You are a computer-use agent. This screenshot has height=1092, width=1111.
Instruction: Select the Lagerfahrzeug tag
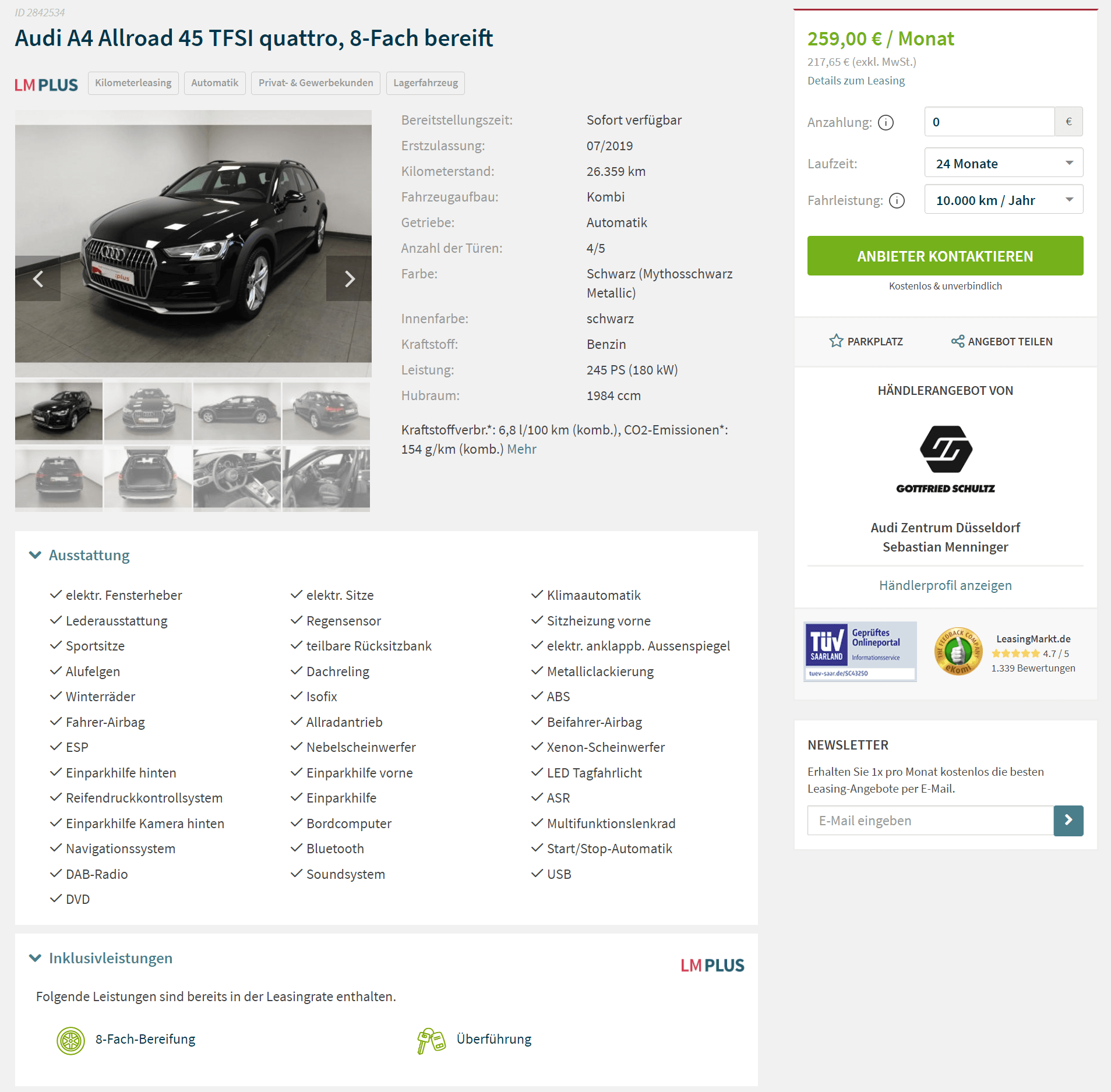click(x=425, y=83)
